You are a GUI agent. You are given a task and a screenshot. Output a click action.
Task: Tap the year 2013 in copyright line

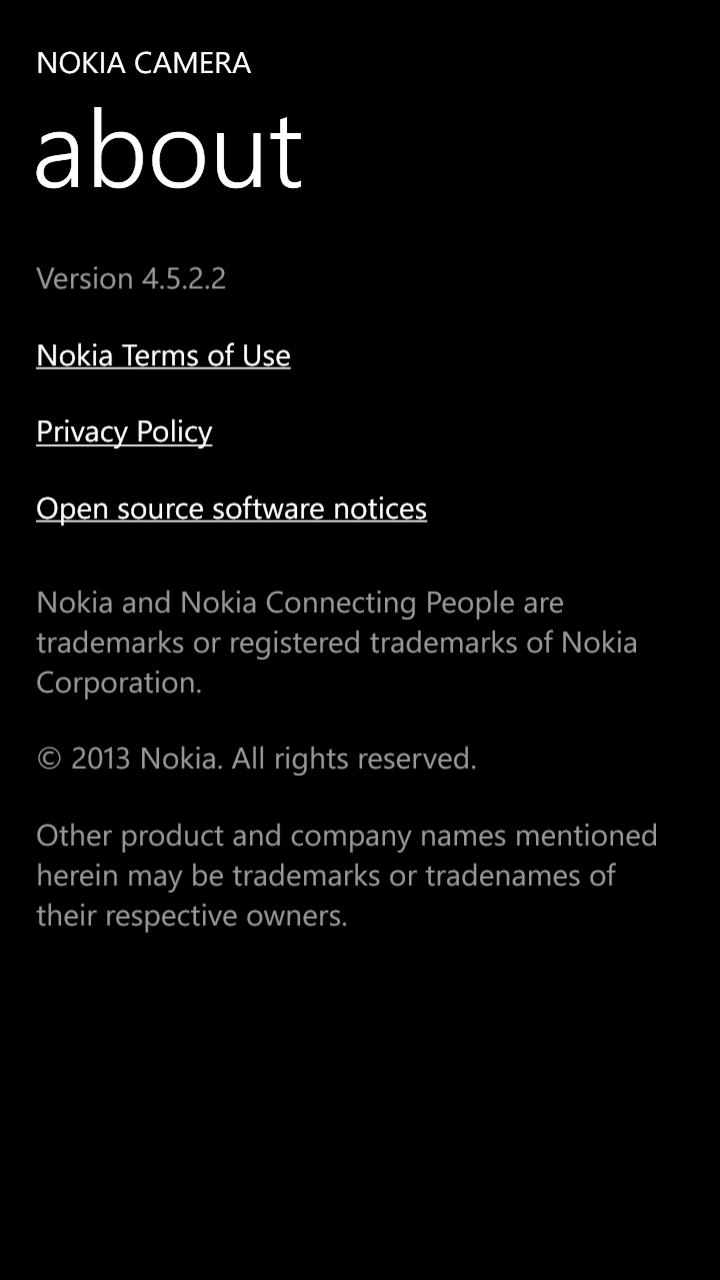click(x=101, y=759)
